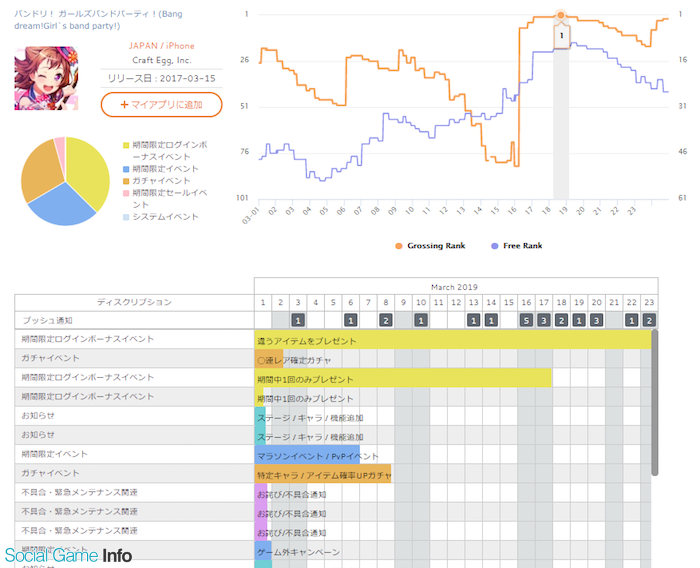This screenshot has width=700, height=568.
Task: Click push notification badge 5 on day 16
Action: (526, 320)
